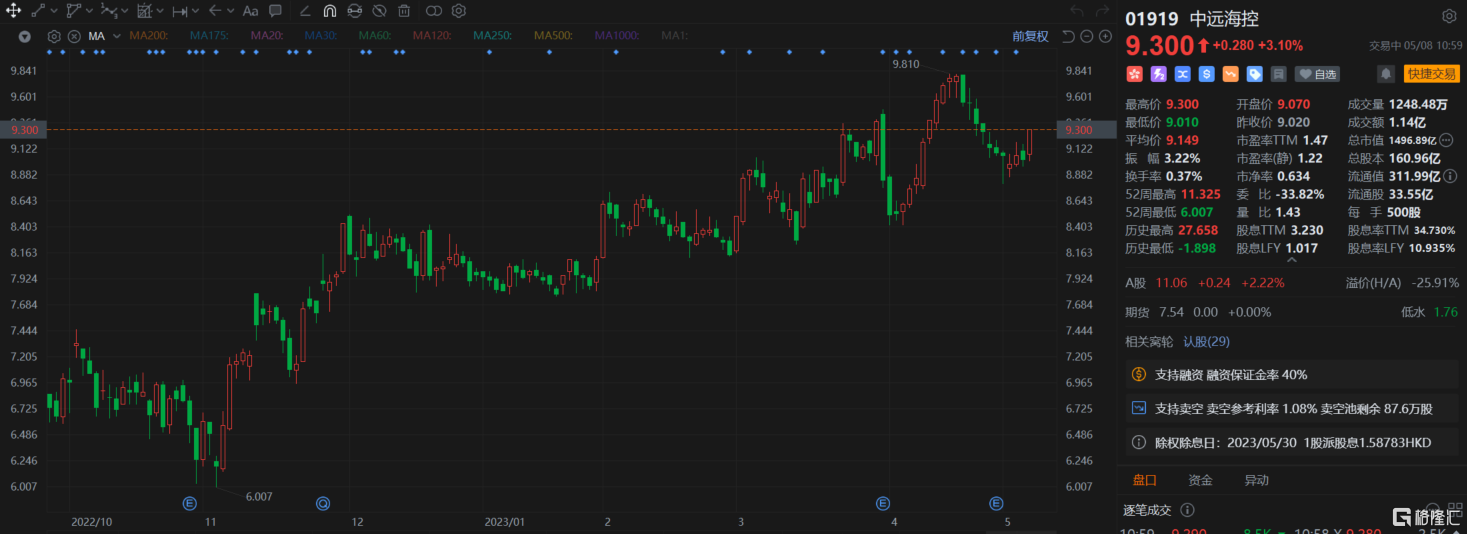This screenshot has height=534, width=1467.
Task: Click the purple lightning level-2 badge
Action: click(x=1159, y=74)
